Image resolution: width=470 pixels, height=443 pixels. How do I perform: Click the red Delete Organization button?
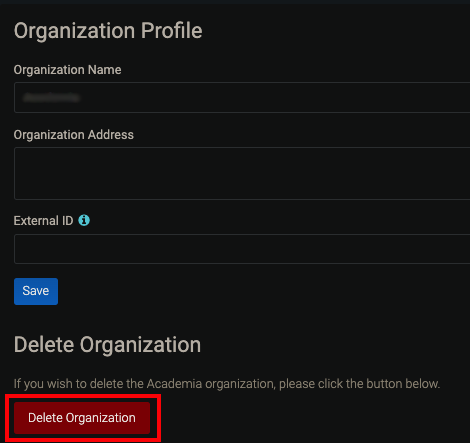click(x=82, y=418)
